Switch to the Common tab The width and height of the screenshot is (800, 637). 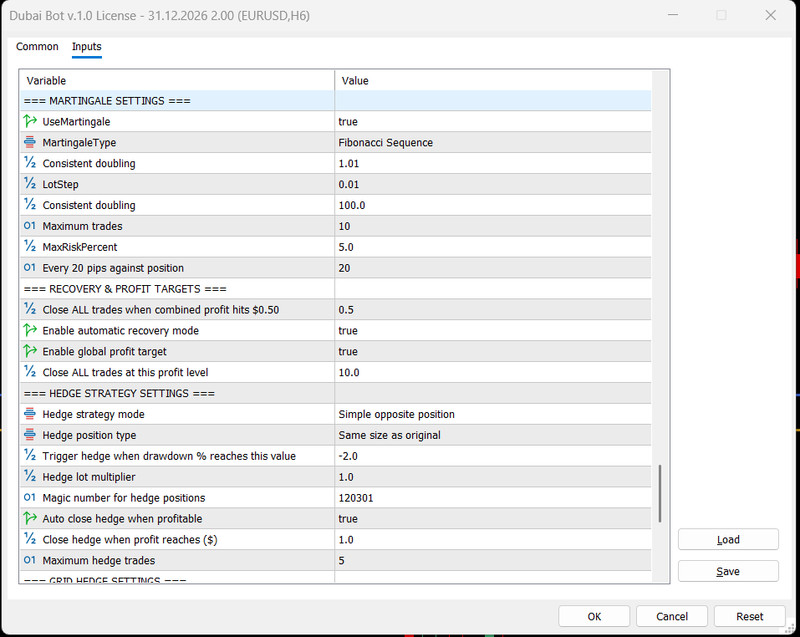(x=37, y=46)
